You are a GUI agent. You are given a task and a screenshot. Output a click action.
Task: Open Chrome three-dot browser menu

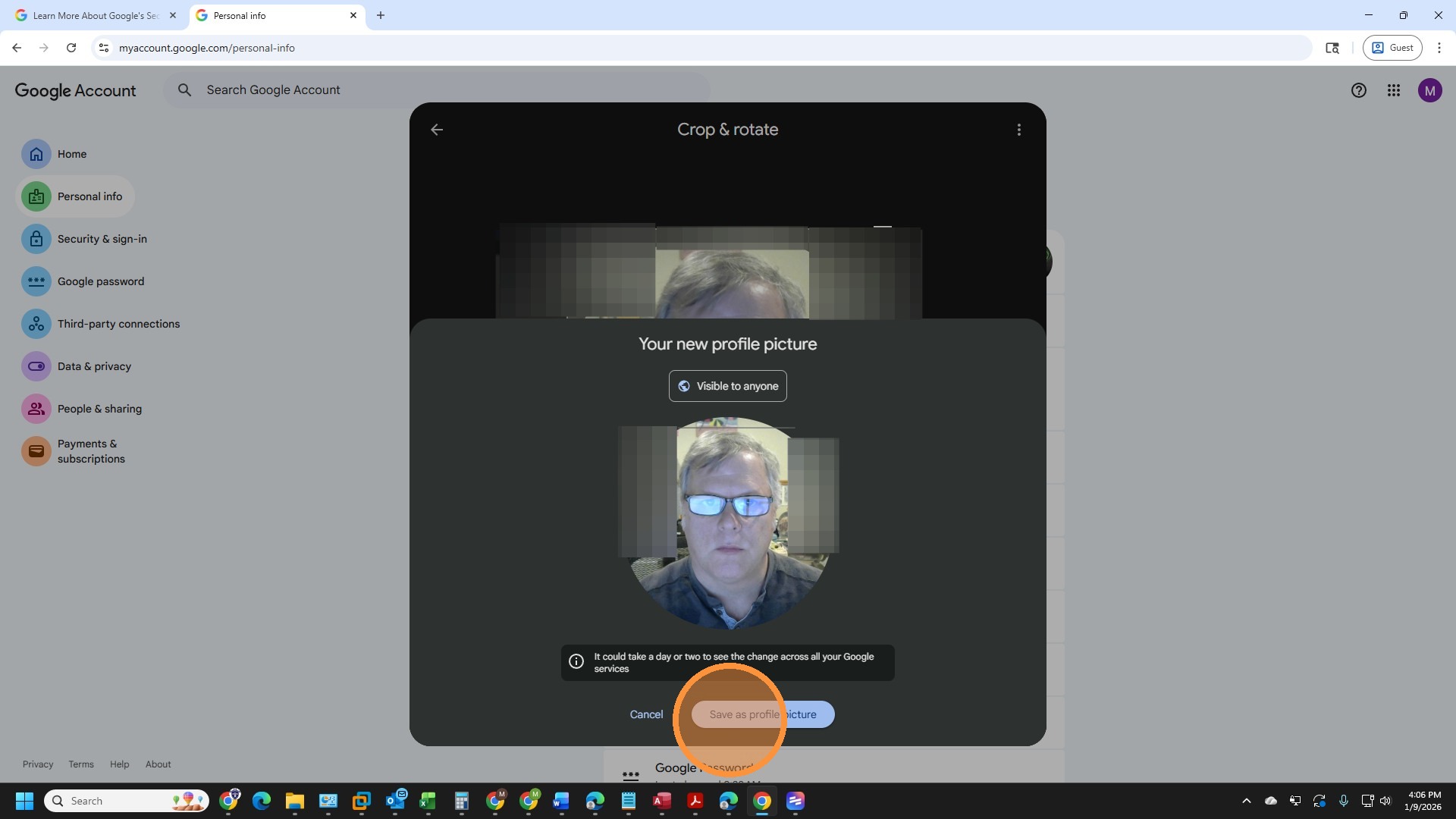1439,48
